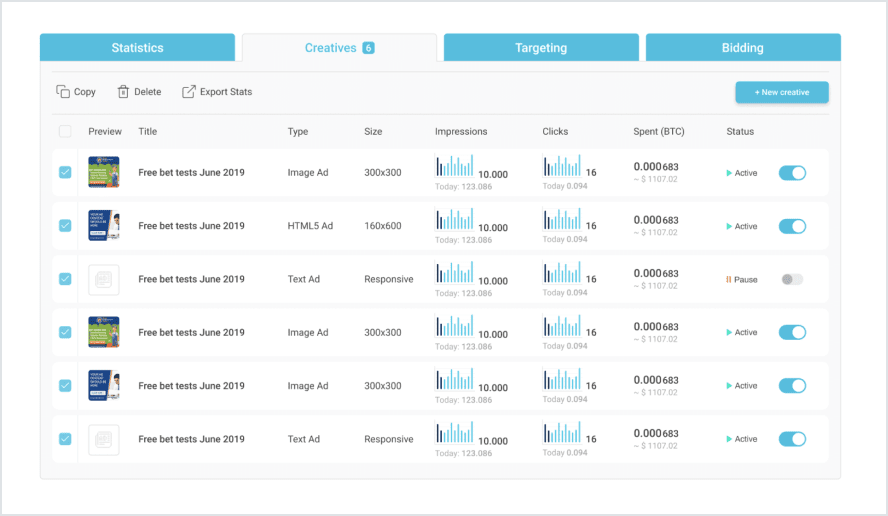The width and height of the screenshot is (888, 516).
Task: Click the Active play icon in the topmost row
Action: pos(729,173)
